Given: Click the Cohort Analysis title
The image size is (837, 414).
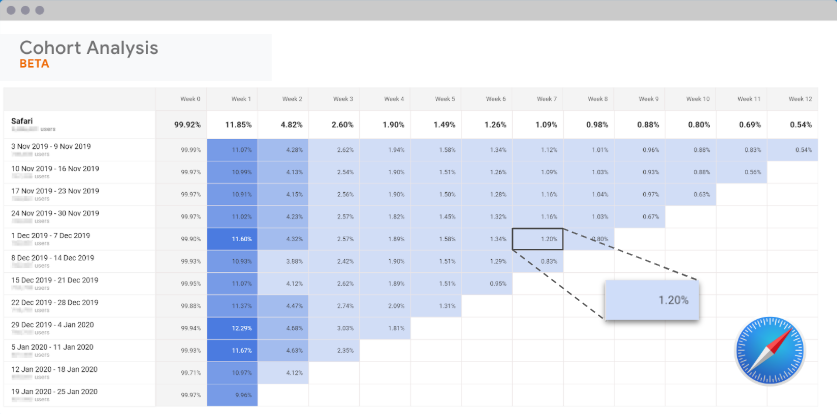Looking at the screenshot, I should 89,48.
